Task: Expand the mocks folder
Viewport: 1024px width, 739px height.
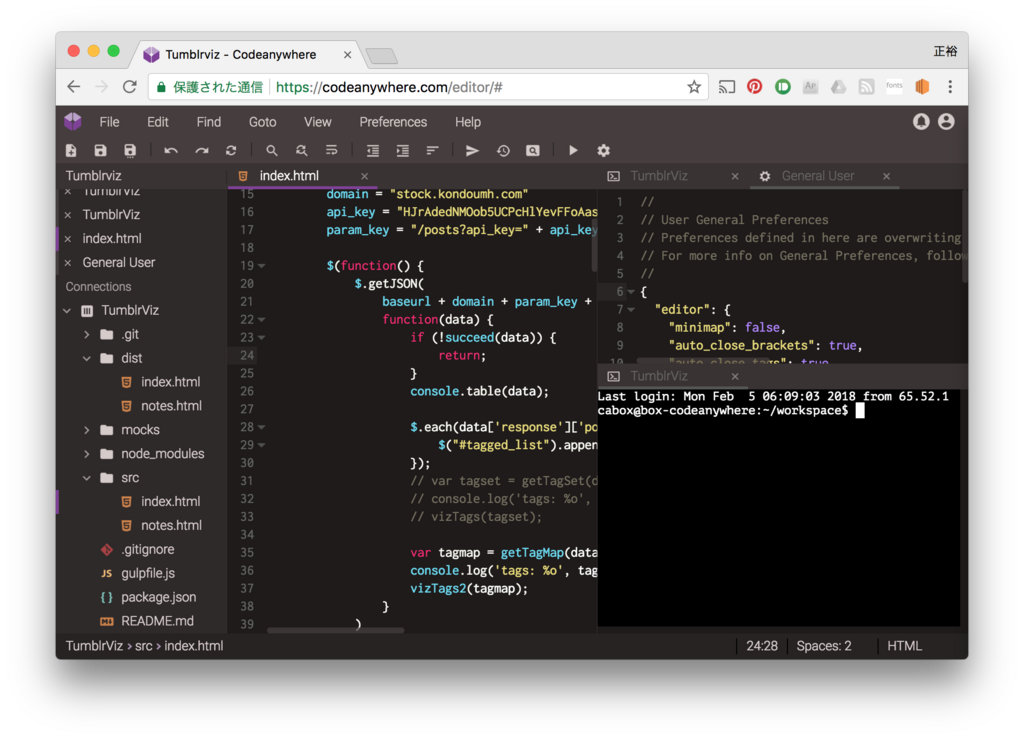Action: coord(86,430)
